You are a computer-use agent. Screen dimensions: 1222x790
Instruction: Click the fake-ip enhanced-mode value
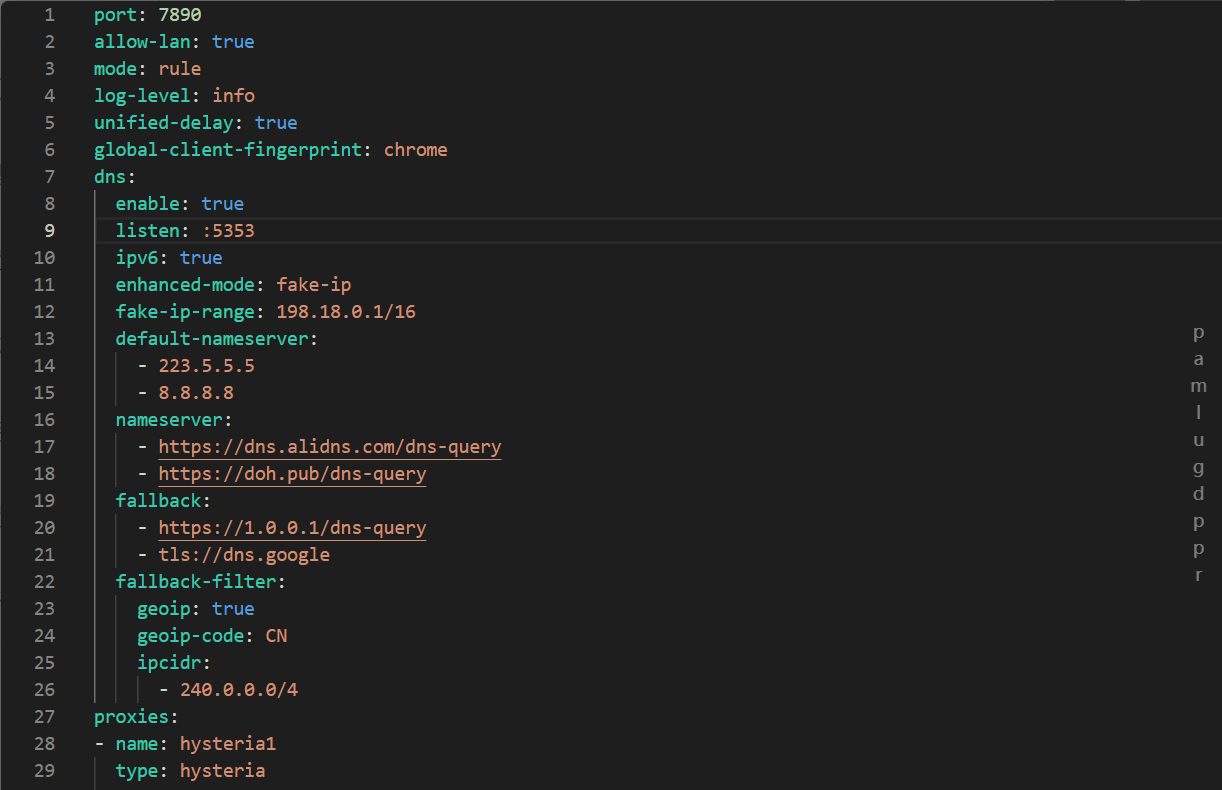[x=313, y=285]
